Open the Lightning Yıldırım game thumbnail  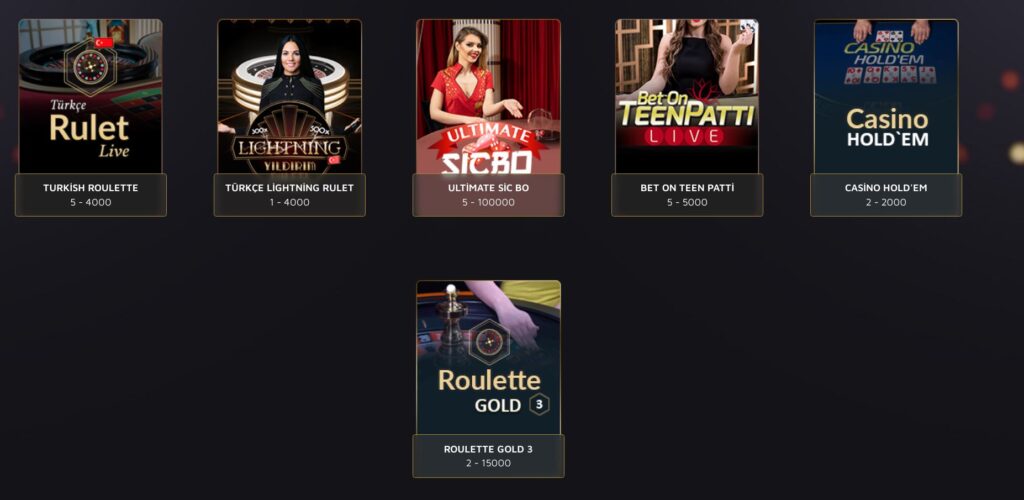click(x=289, y=96)
